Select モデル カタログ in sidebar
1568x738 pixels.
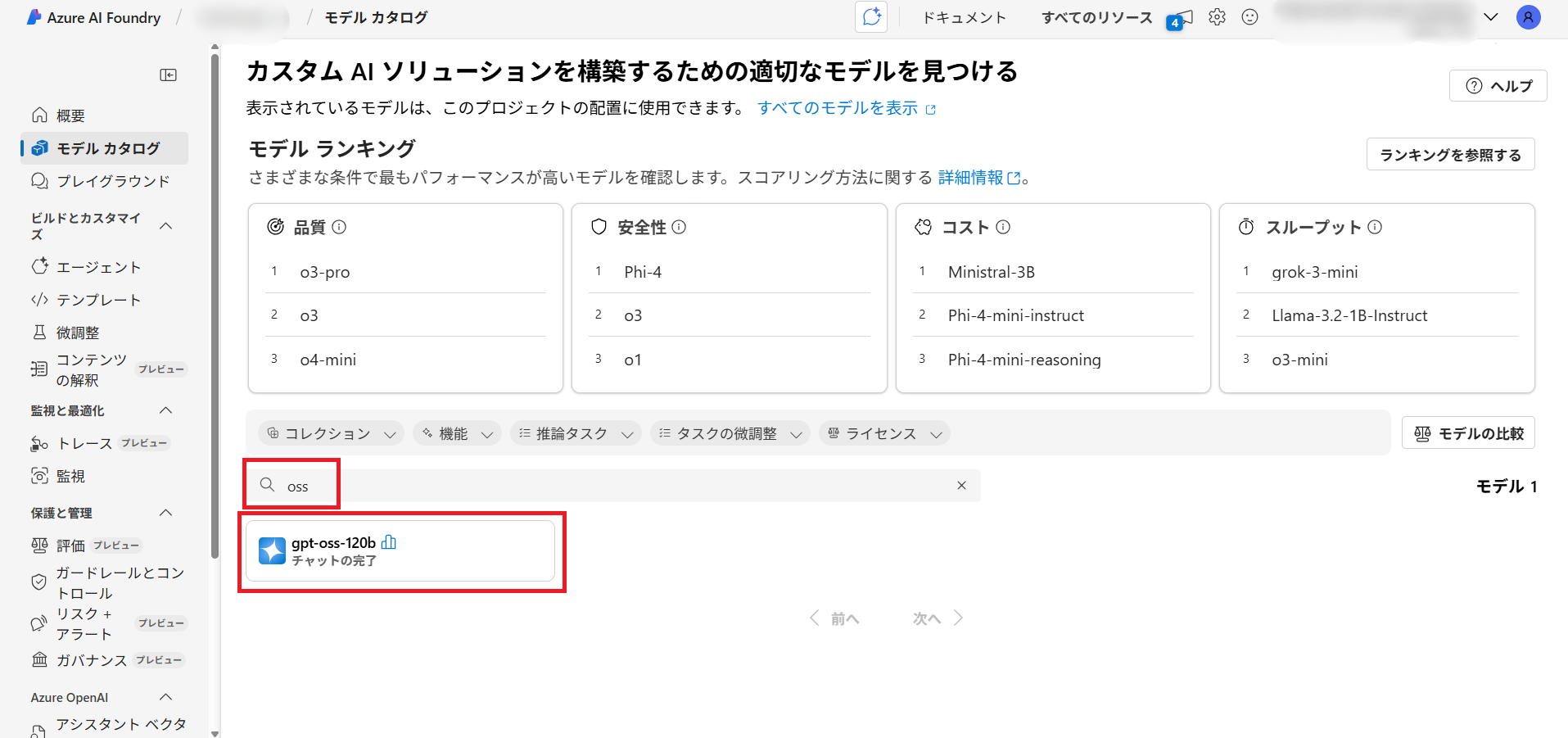coord(105,148)
